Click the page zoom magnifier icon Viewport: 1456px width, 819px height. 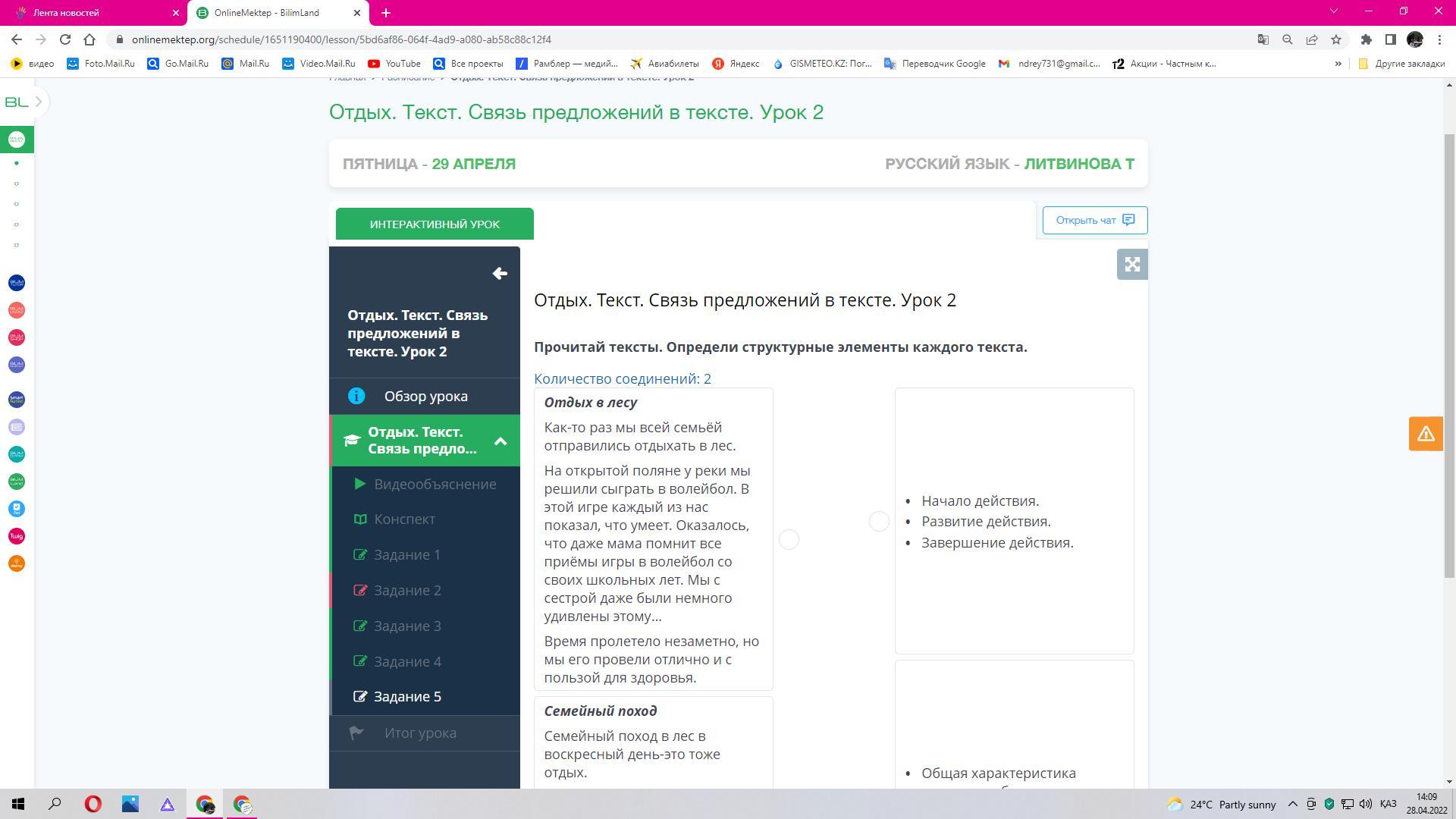point(1287,39)
